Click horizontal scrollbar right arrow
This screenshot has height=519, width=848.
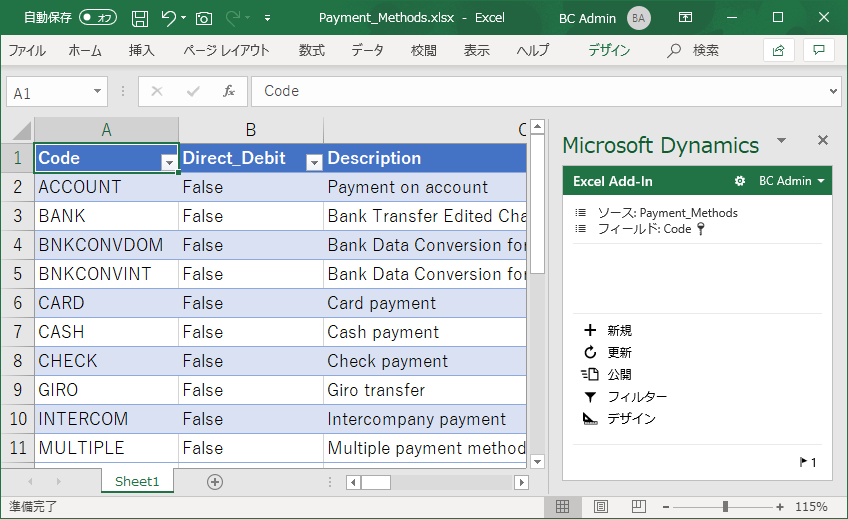tap(521, 482)
